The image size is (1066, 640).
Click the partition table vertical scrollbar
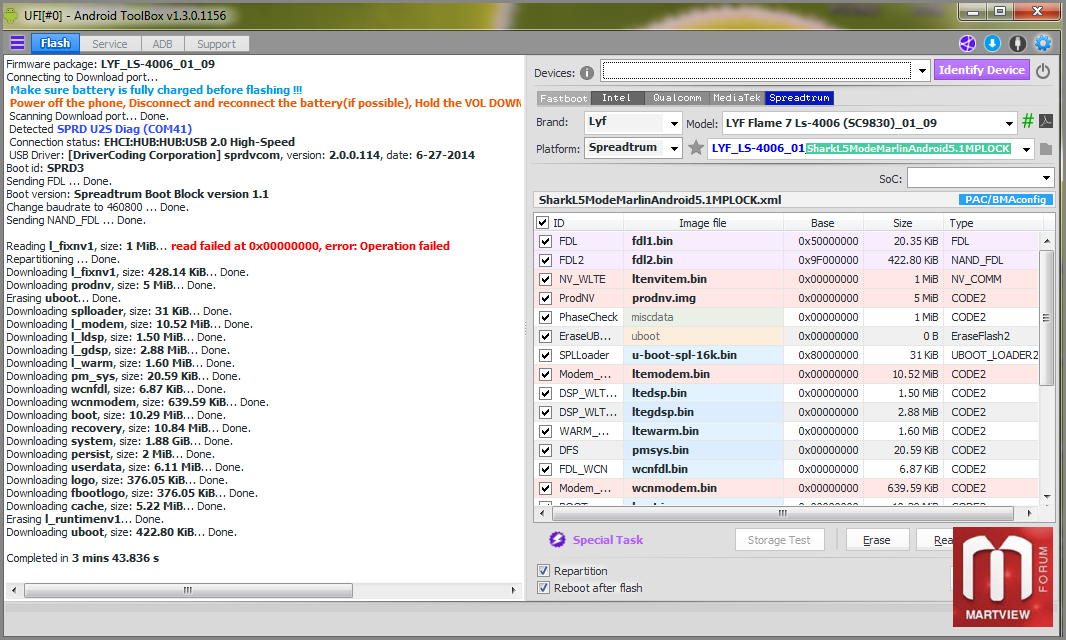[1046, 318]
